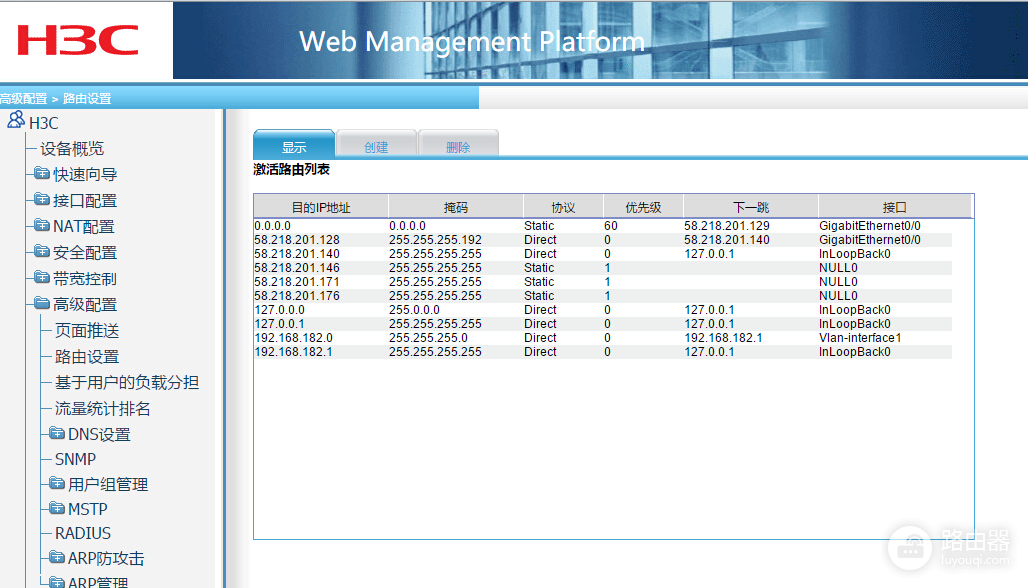Image resolution: width=1028 pixels, height=588 pixels.
Task: Open the 设备概览 page
Action: pyautogui.click(x=72, y=149)
